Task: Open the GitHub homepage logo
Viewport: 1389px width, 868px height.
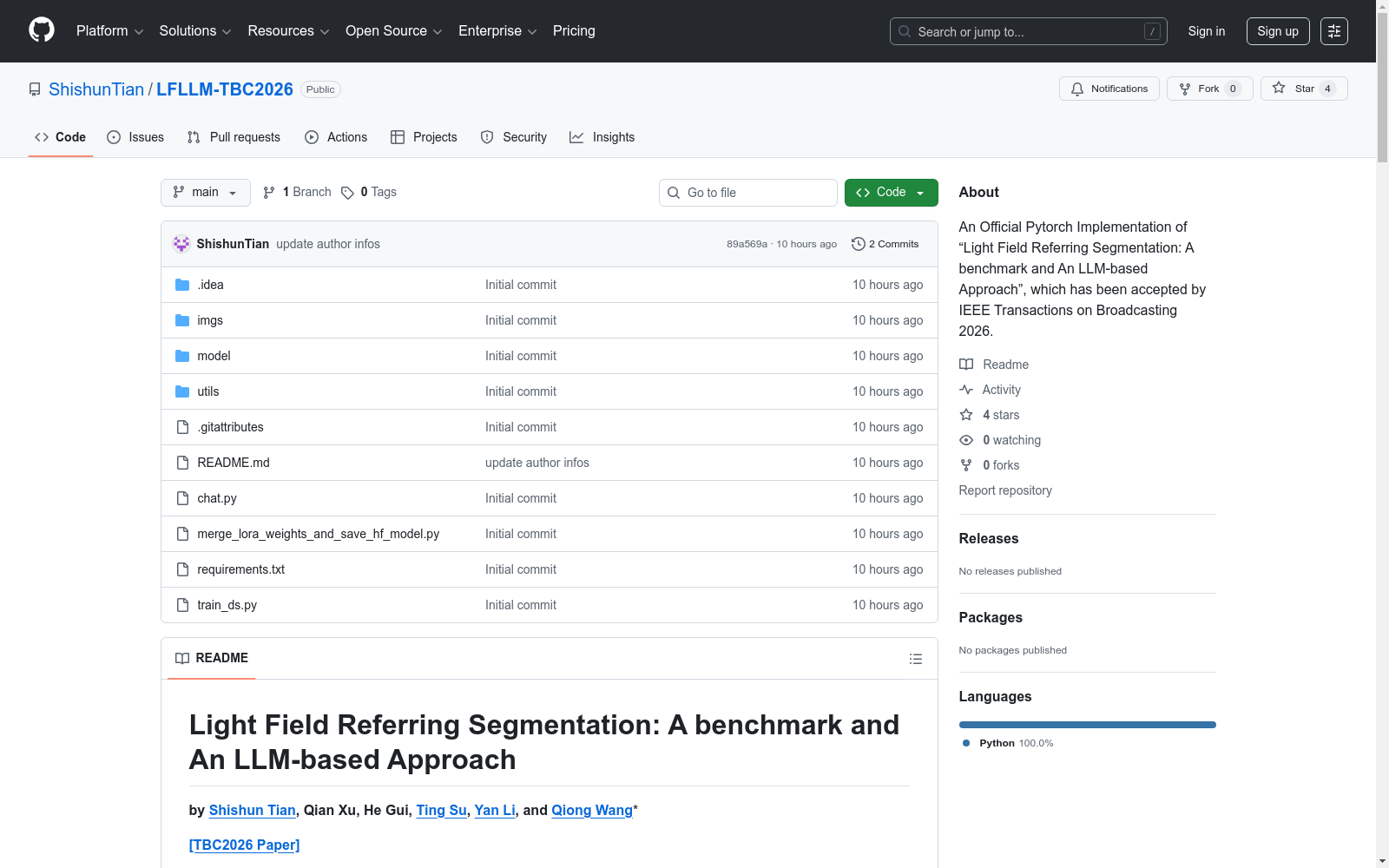Action: 42,30
